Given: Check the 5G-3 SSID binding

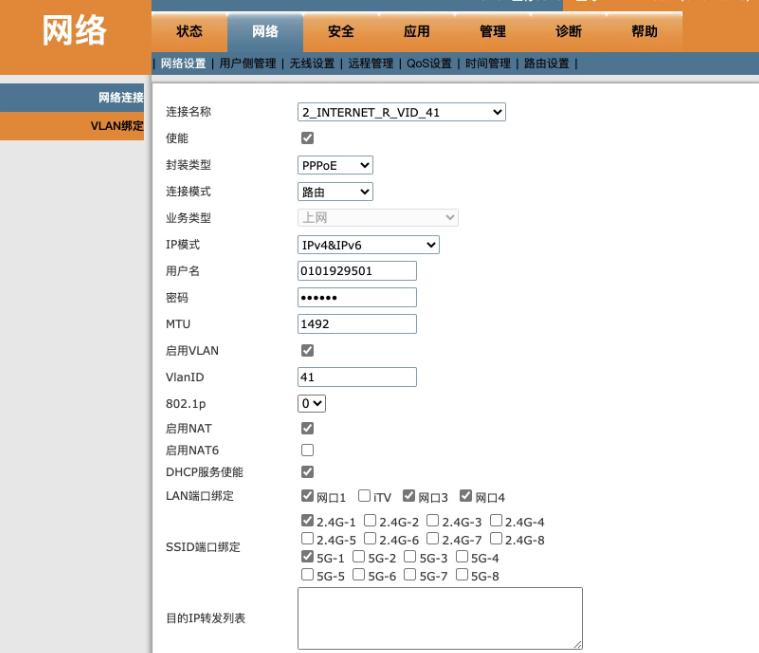Looking at the screenshot, I should click(x=410, y=557).
